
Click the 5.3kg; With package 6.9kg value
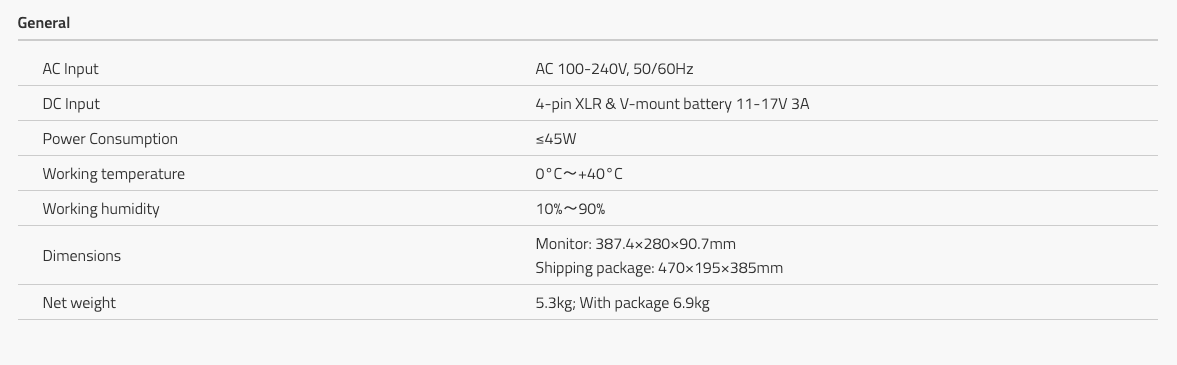click(622, 303)
